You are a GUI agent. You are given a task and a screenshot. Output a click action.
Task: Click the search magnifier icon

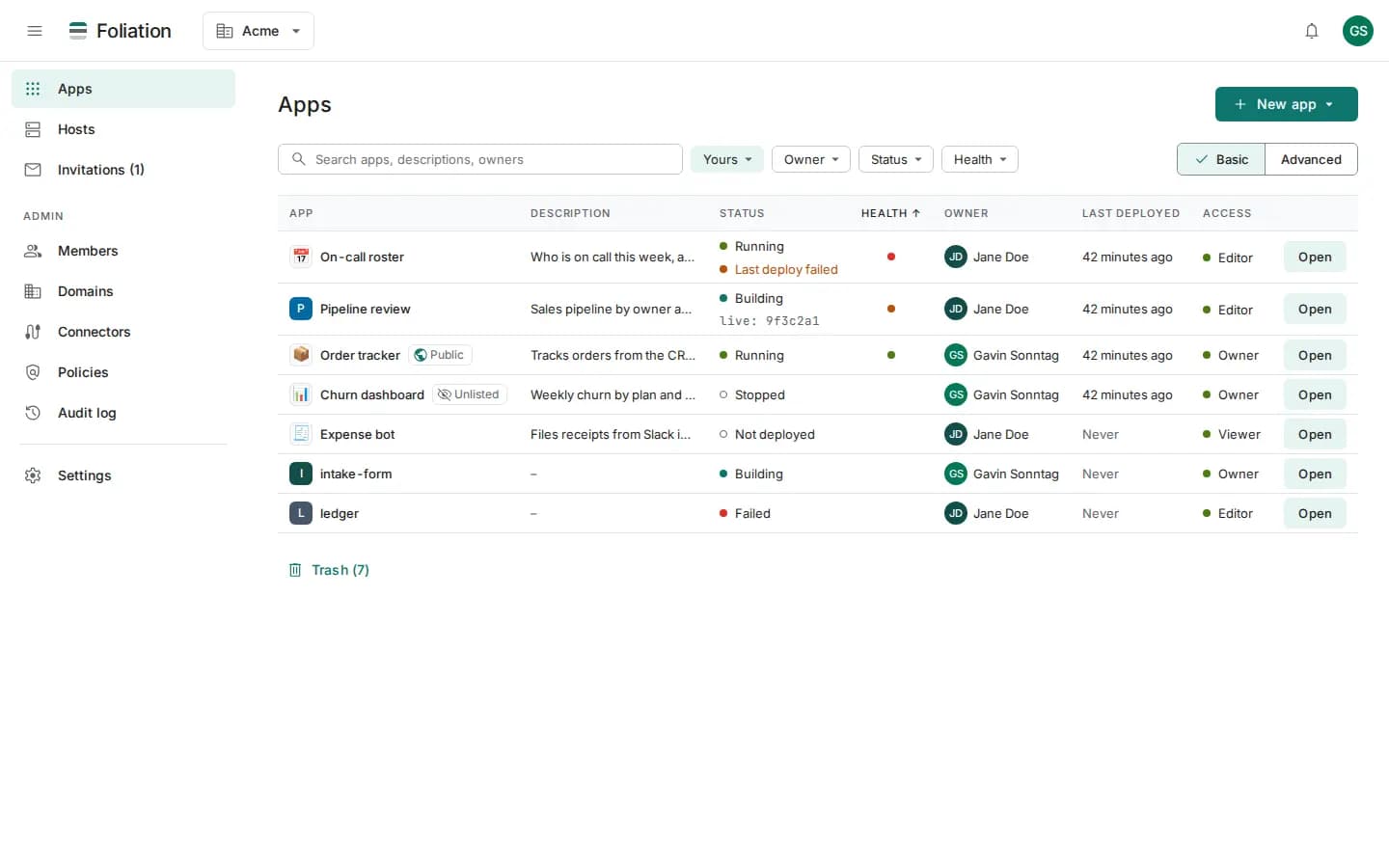(x=299, y=159)
